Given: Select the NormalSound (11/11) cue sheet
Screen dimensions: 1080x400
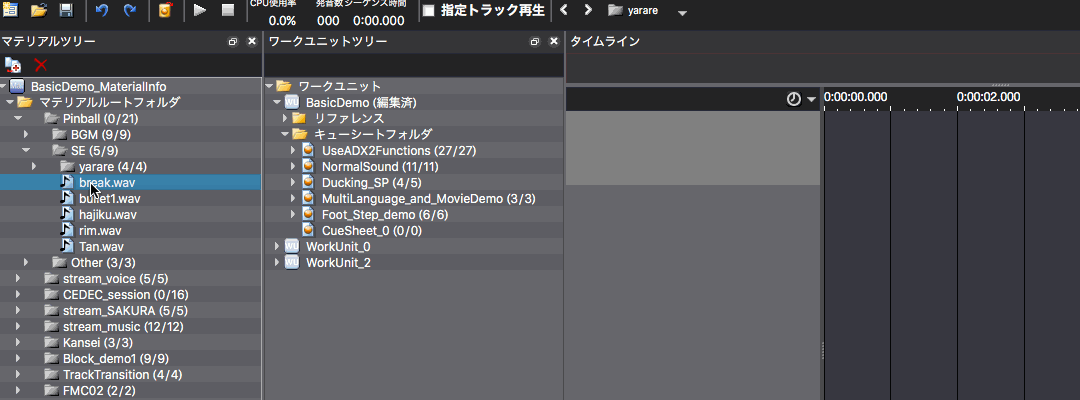Looking at the screenshot, I should click(380, 166).
